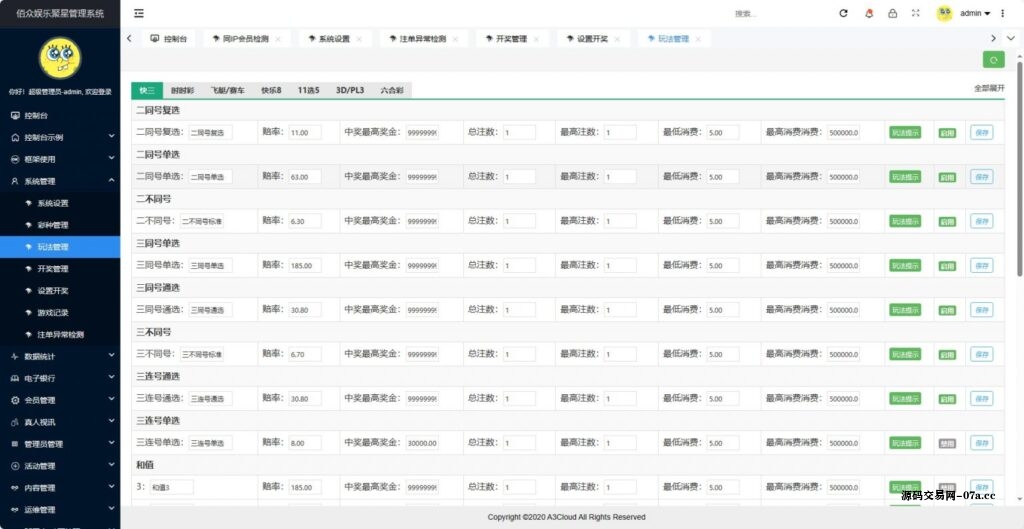Toggle 启用 status for 二同号单选

pos(947,177)
